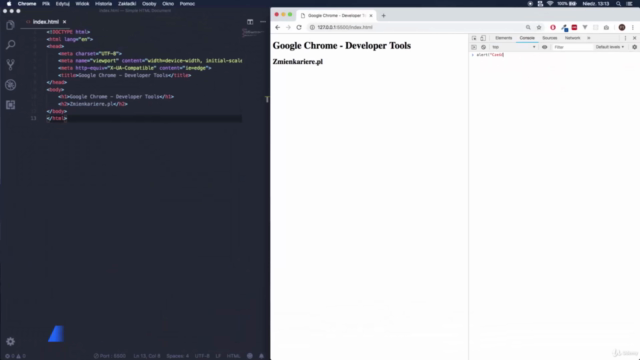Close the DevTools panel

[x=634, y=38]
